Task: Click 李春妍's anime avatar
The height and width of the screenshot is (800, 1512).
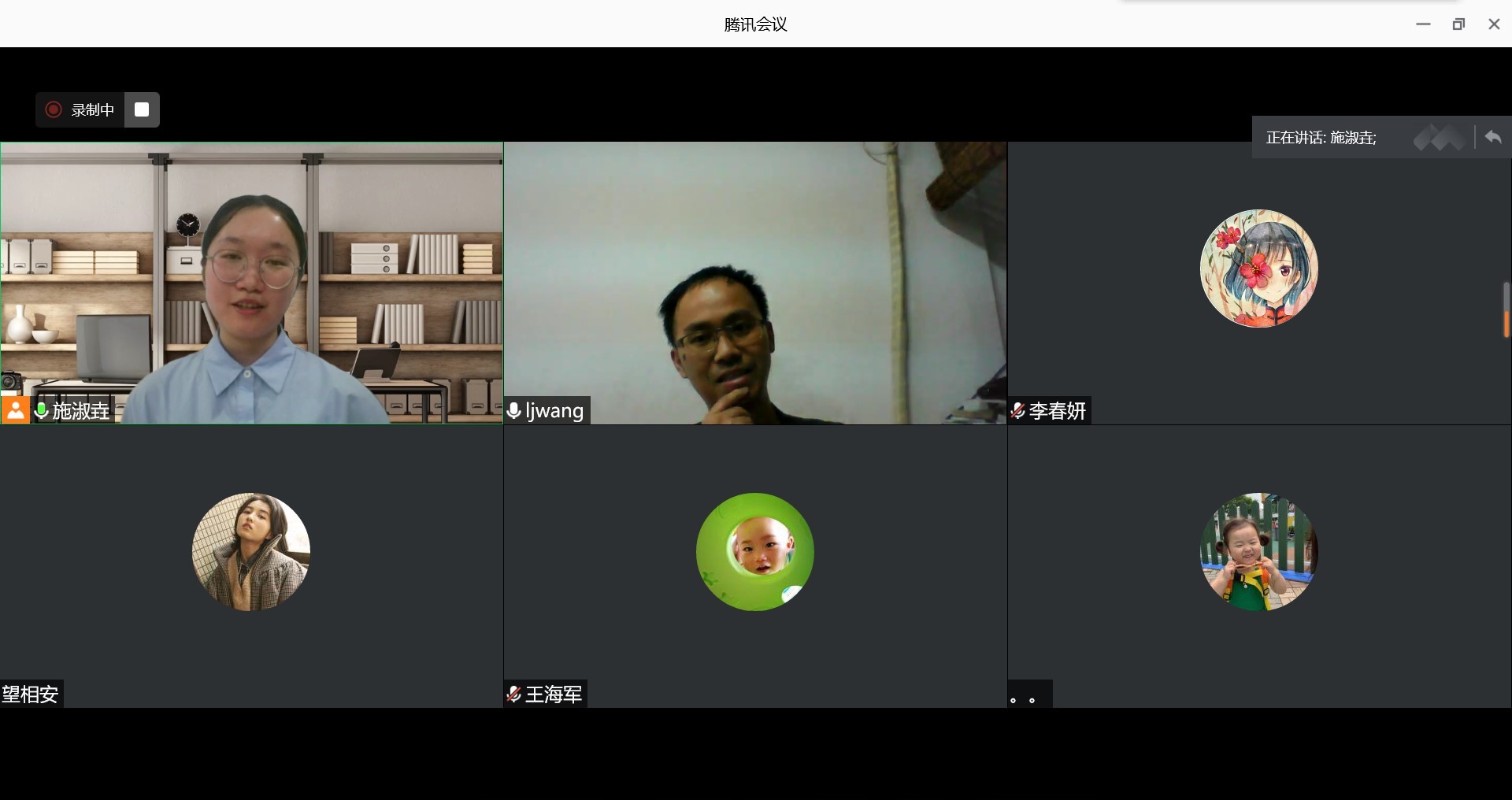Action: tap(1258, 269)
